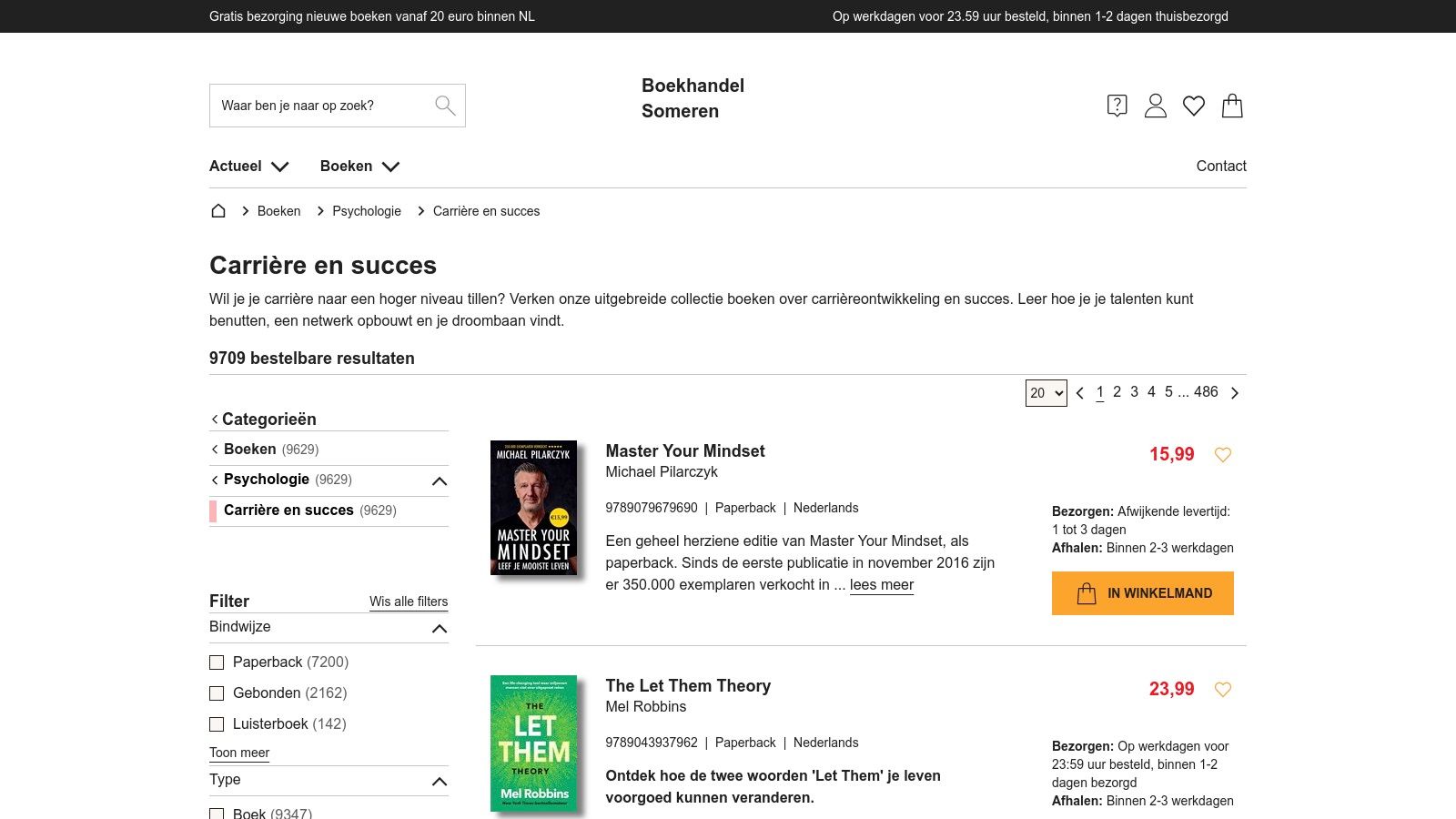Click Wis alle filters link
Image resolution: width=1456 pixels, height=819 pixels.
pos(409,602)
